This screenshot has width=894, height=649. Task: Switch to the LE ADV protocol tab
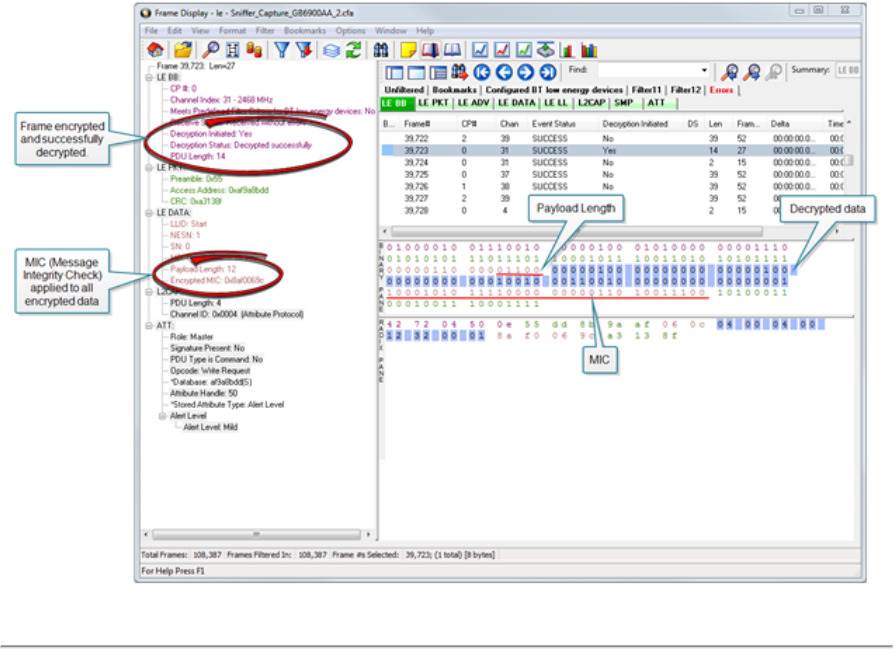[x=473, y=103]
